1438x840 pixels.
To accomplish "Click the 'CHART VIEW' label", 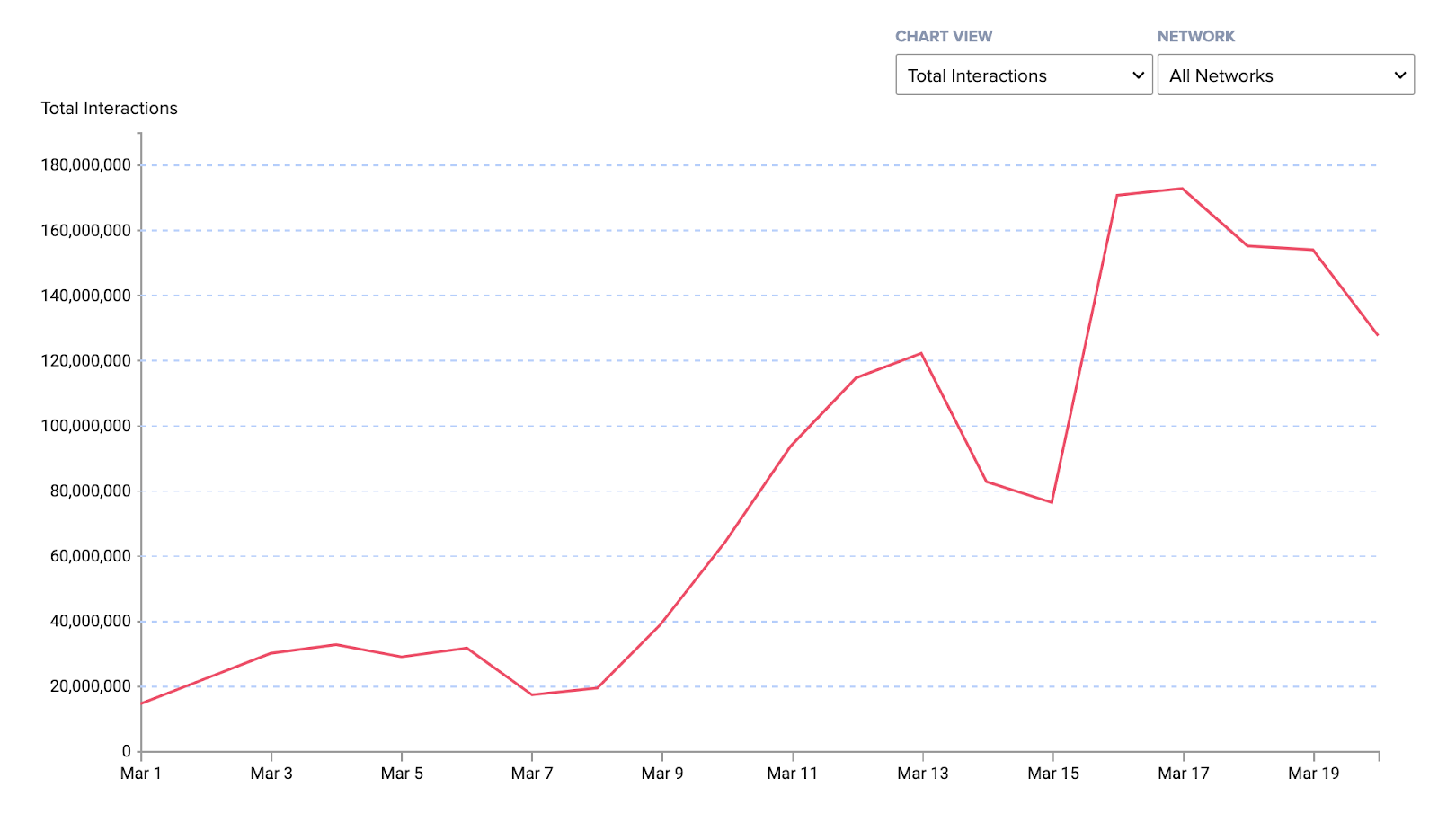I will pos(944,36).
